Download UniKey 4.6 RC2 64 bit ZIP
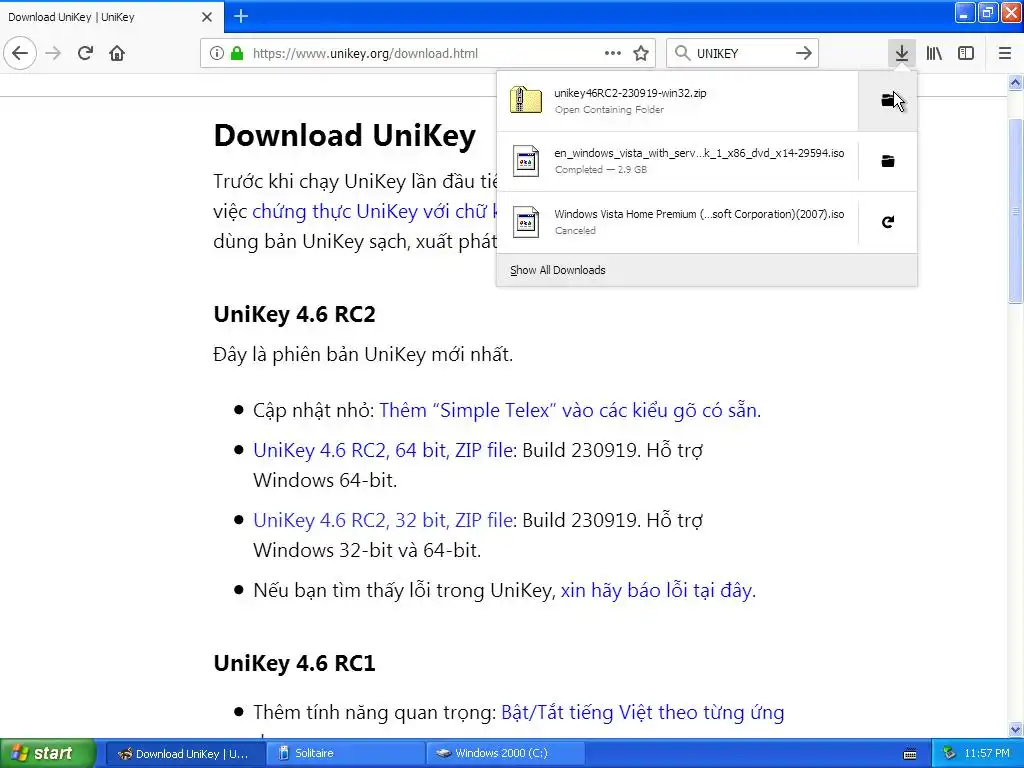Image resolution: width=1024 pixels, height=768 pixels. coord(383,450)
